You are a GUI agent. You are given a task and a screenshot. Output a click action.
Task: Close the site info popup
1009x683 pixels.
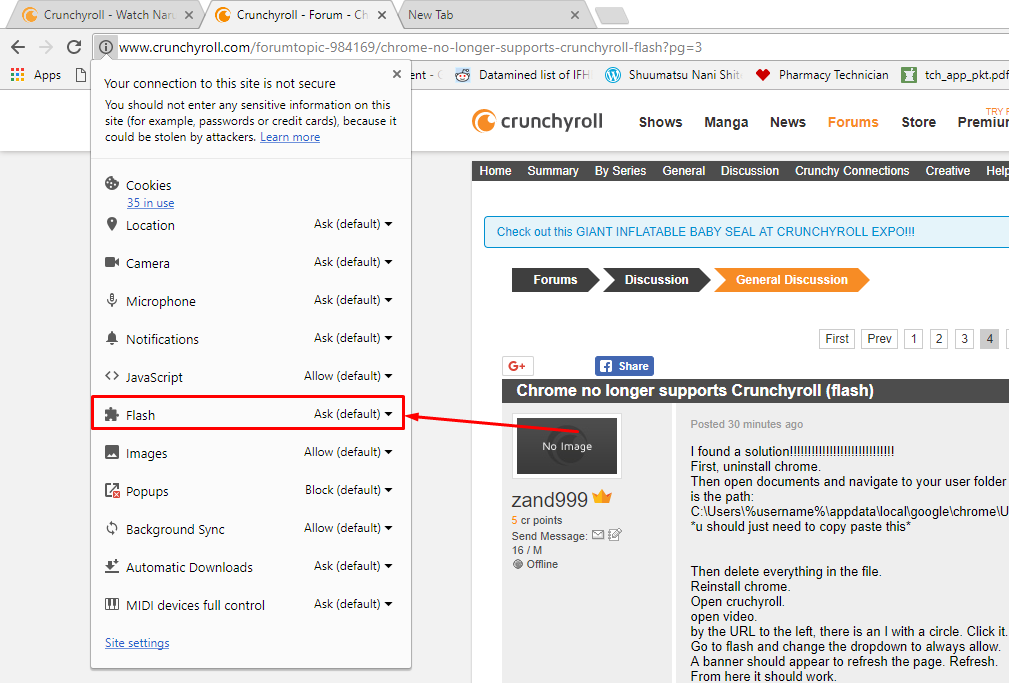(x=396, y=74)
